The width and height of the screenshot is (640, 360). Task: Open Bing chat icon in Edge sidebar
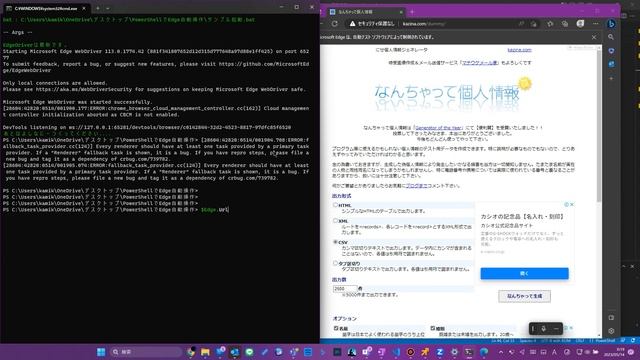point(611,24)
